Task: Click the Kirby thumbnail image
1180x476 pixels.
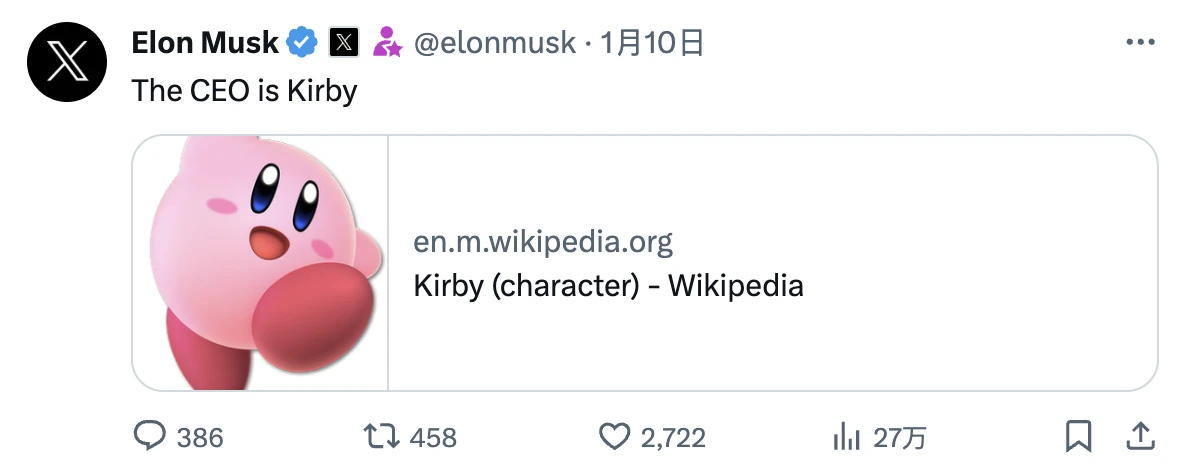Action: (261, 262)
